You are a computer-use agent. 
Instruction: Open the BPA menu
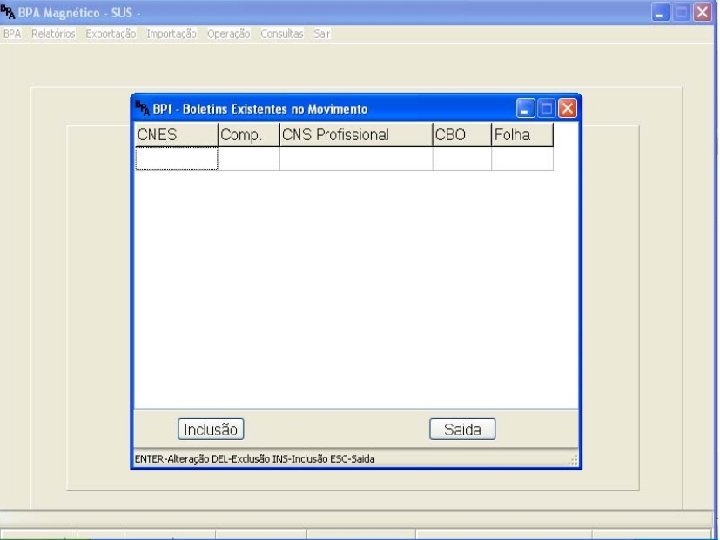[x=12, y=34]
